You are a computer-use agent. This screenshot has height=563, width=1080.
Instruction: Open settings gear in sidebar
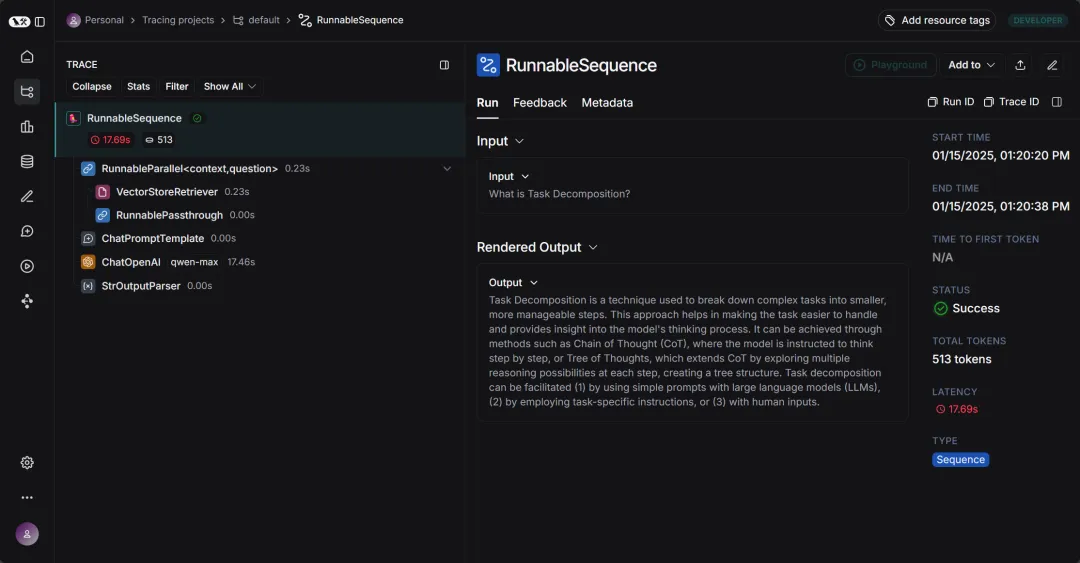click(27, 462)
